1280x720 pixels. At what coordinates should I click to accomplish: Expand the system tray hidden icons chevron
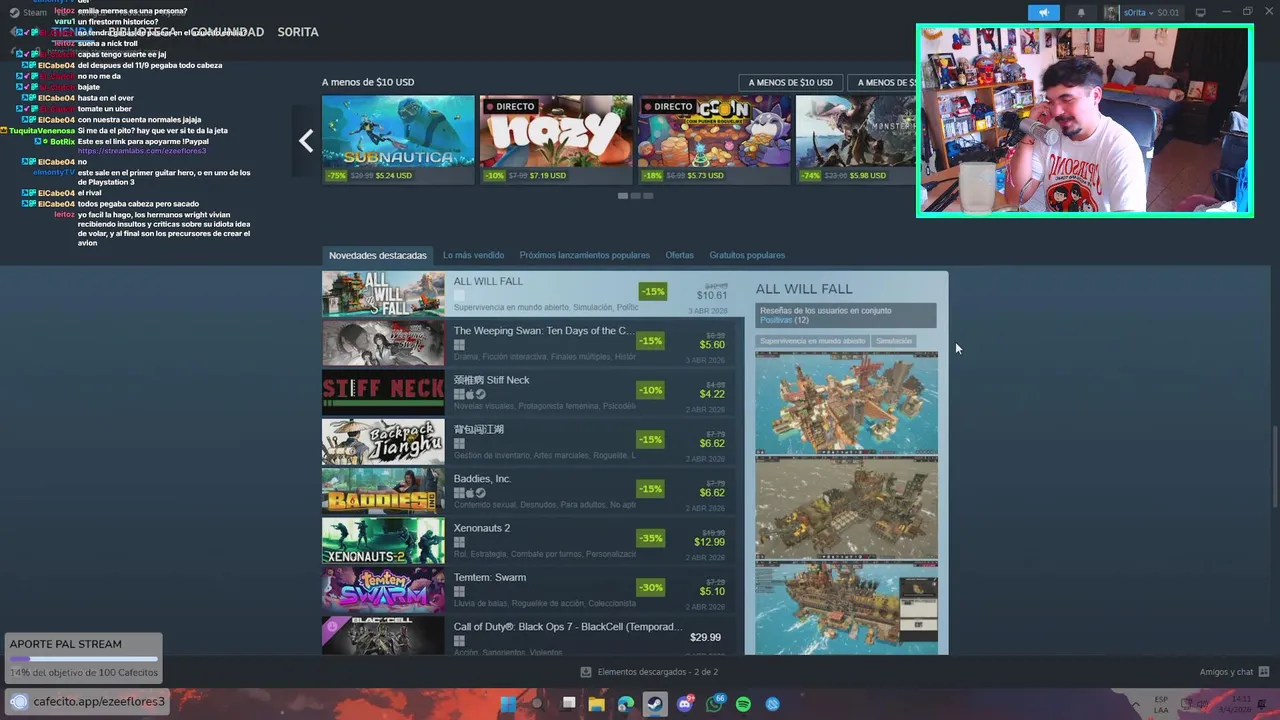(x=1136, y=704)
